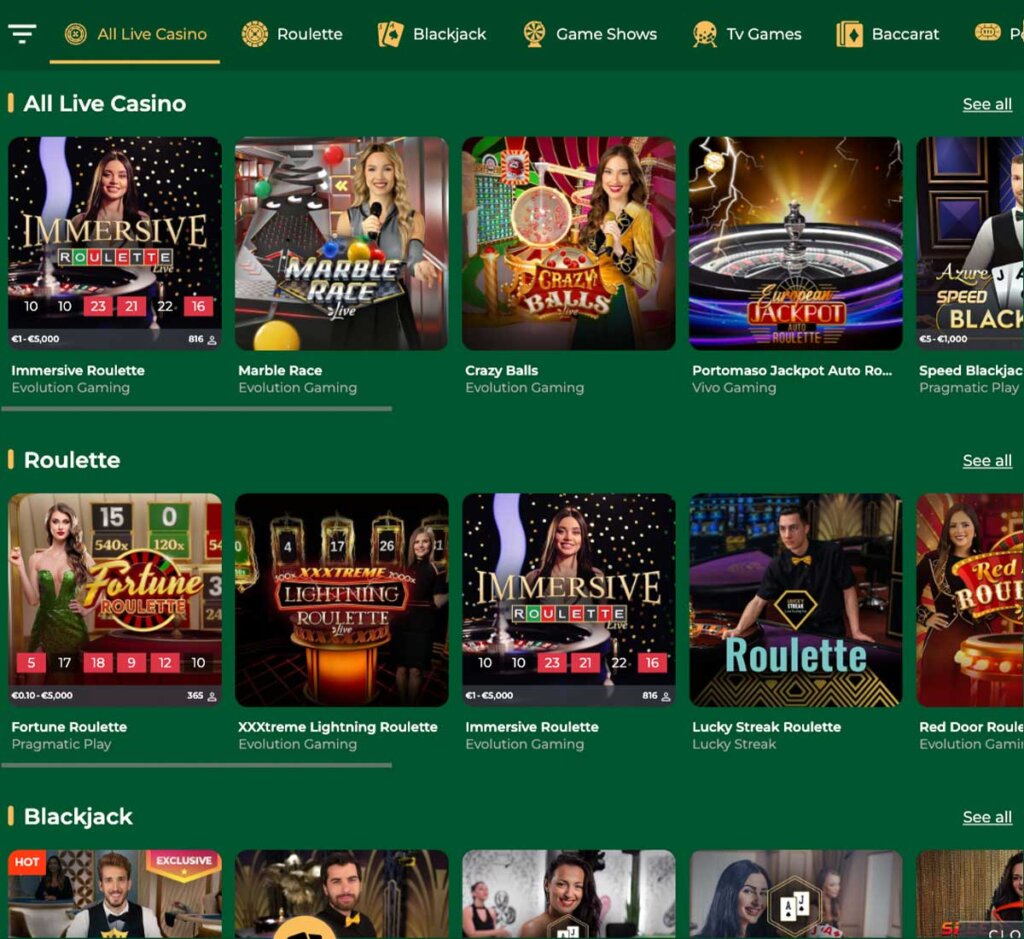Open the Red Door Roulette thumbnail
The height and width of the screenshot is (939, 1024).
pyautogui.click(x=970, y=599)
